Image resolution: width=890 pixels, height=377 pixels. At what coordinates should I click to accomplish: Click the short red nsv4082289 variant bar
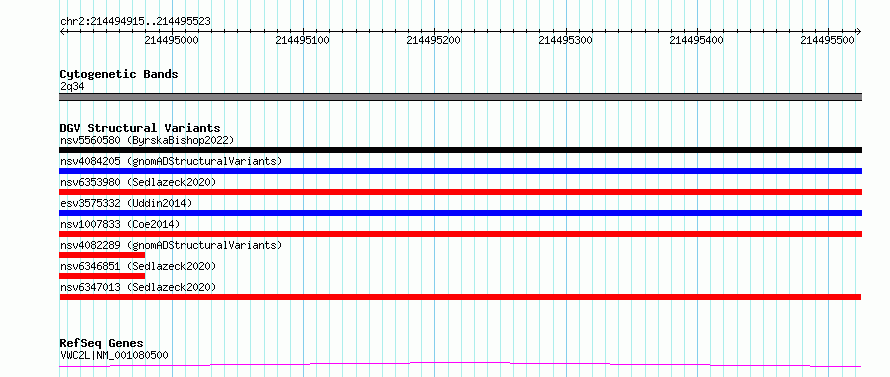tap(102, 255)
